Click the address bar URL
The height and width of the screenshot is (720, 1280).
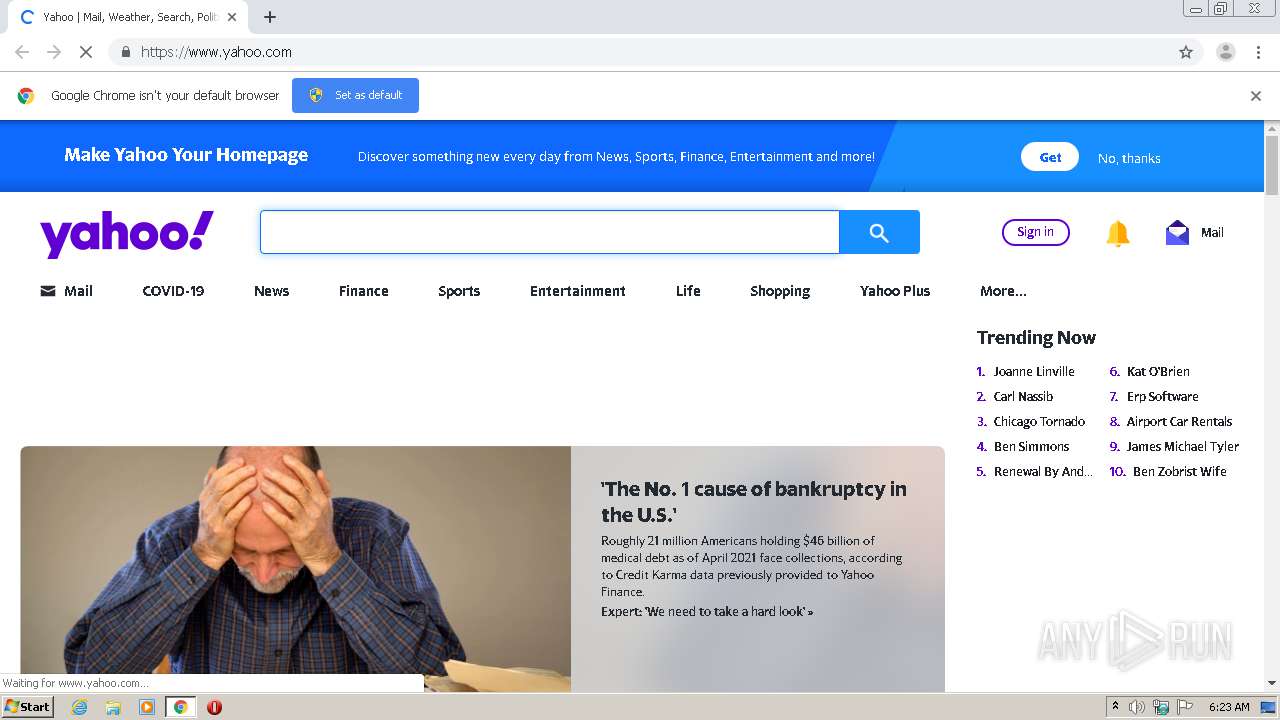[x=216, y=52]
